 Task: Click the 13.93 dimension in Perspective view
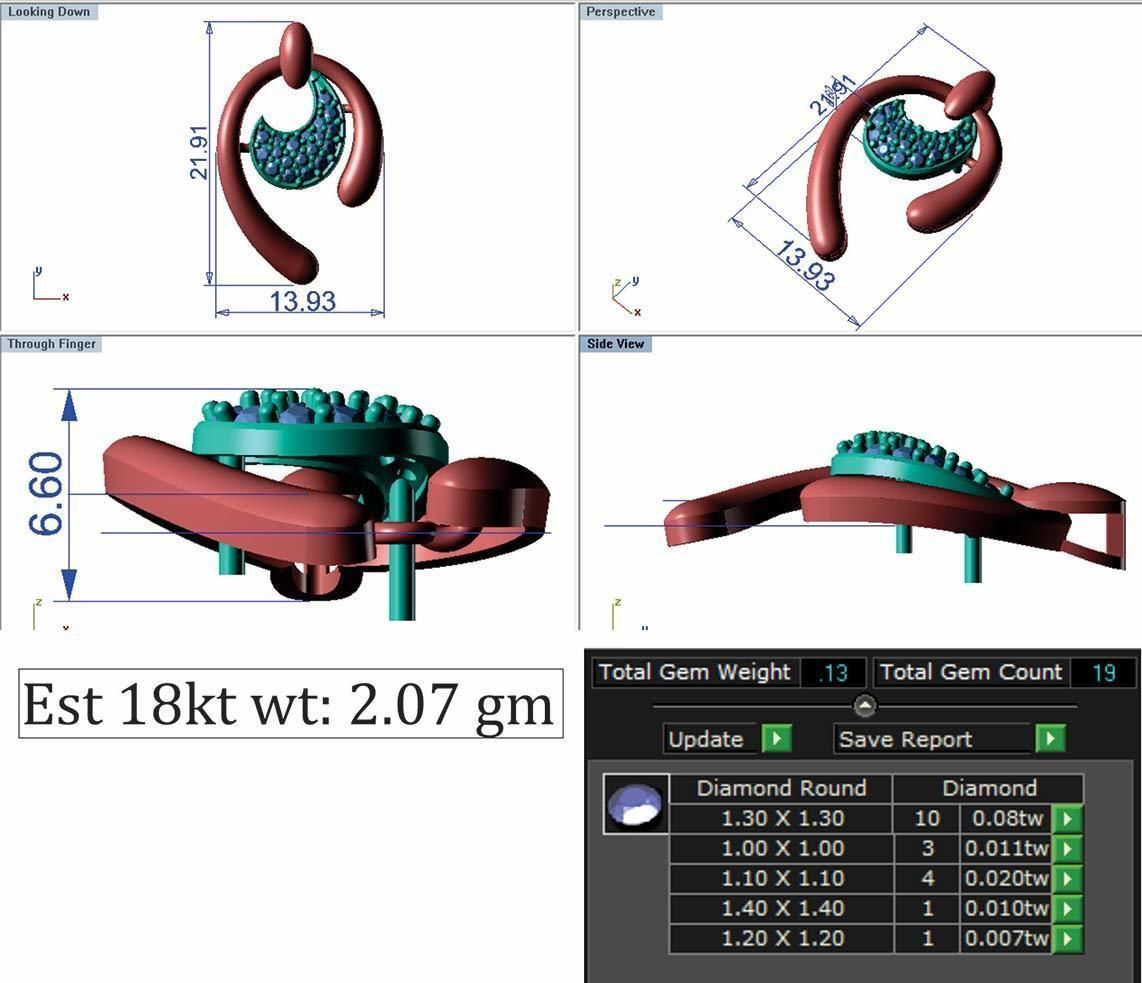(805, 265)
